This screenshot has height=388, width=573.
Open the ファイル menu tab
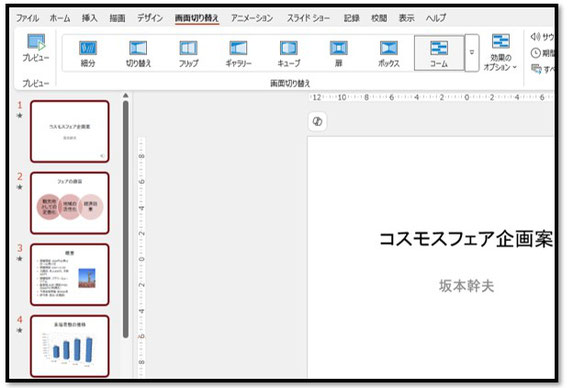point(27,18)
